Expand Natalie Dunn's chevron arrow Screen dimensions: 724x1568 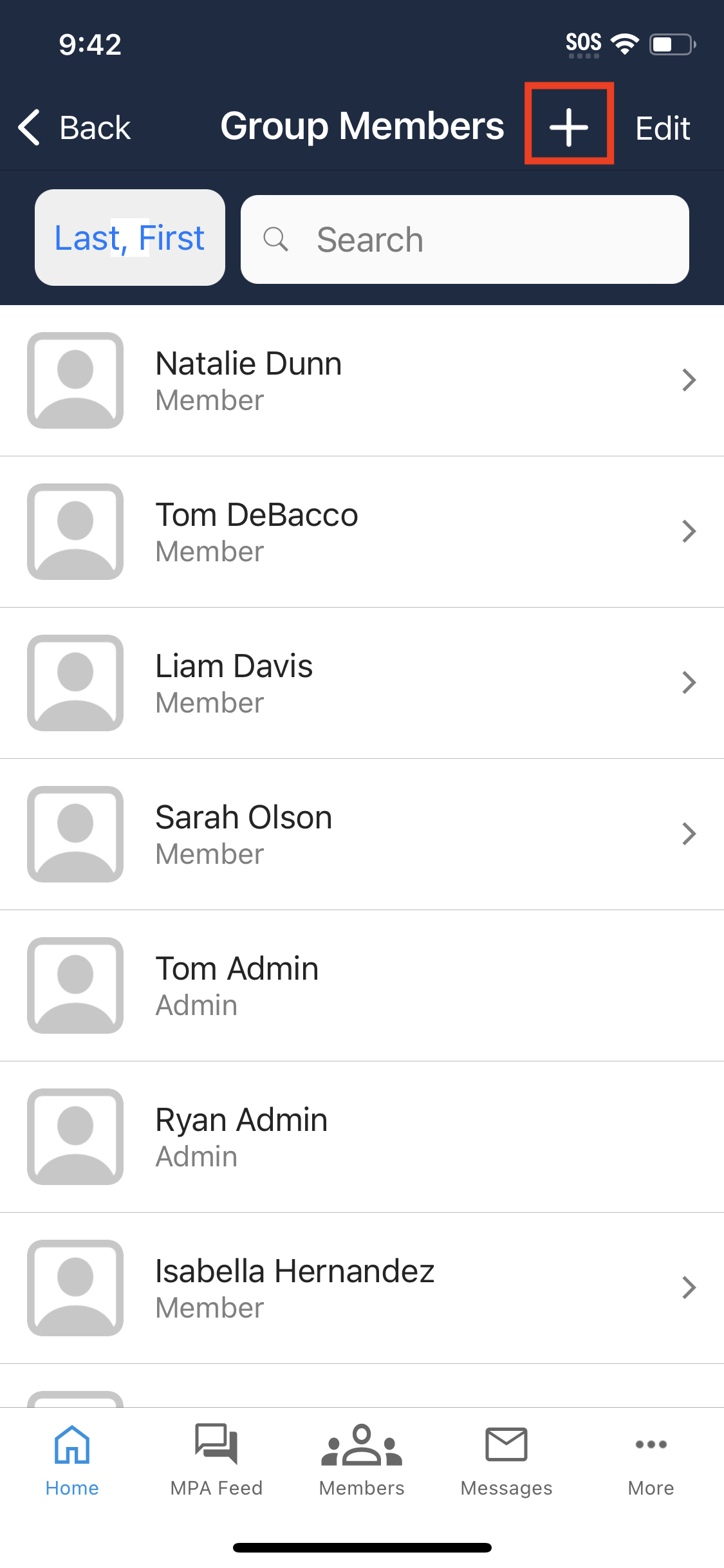coord(689,380)
